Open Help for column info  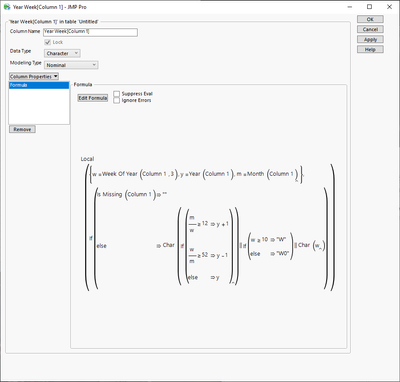[370, 50]
